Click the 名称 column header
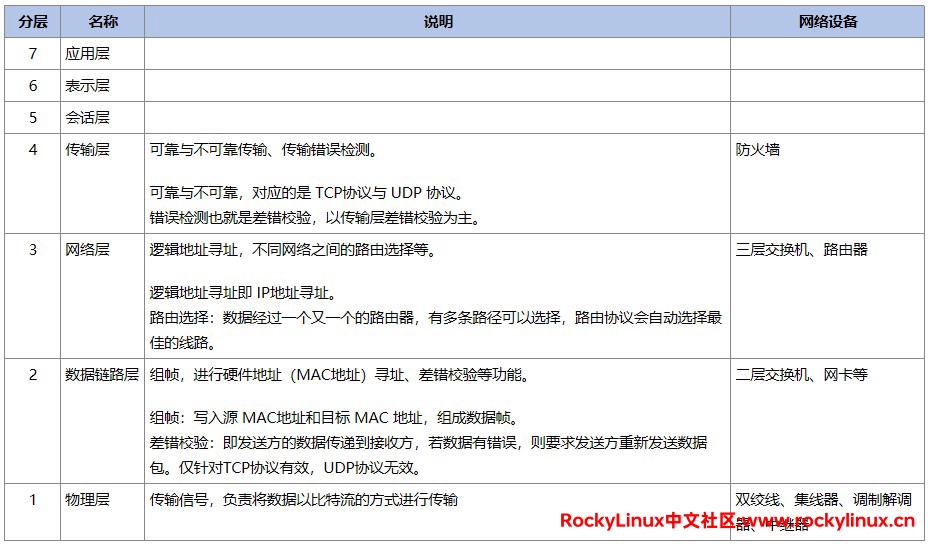 (x=102, y=21)
